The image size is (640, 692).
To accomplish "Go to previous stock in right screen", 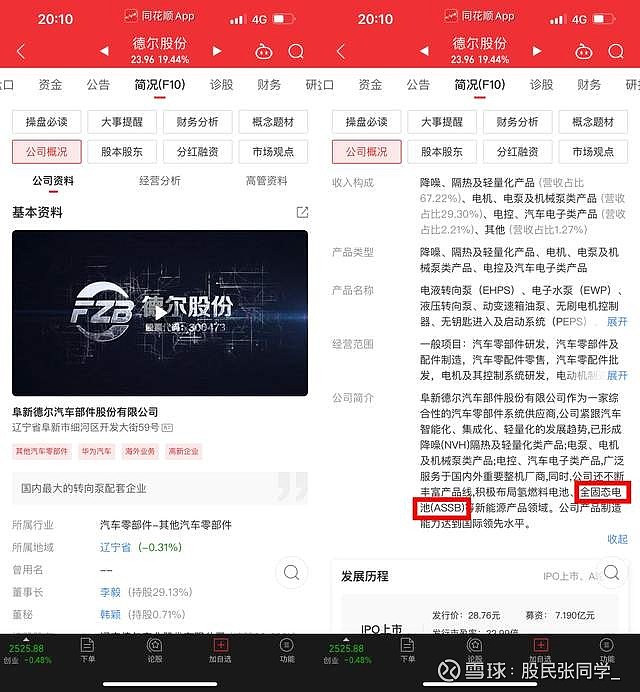I will click(x=425, y=51).
